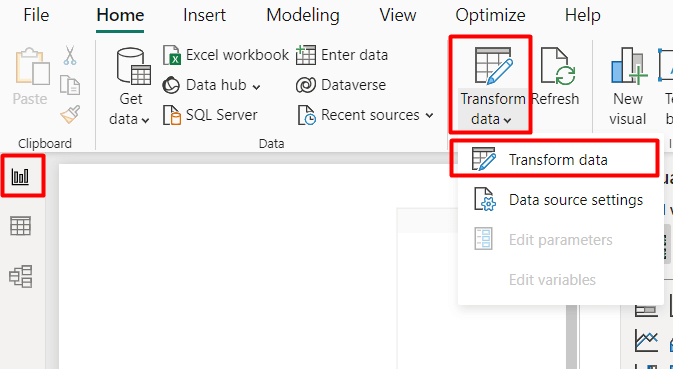Image resolution: width=673 pixels, height=369 pixels.
Task: Expand the Recent sources dropdown arrow
Action: pyautogui.click(x=429, y=115)
